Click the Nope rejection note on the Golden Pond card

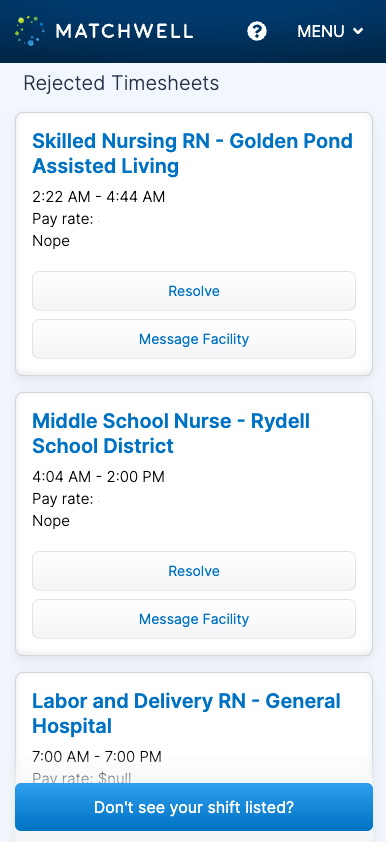[x=51, y=241]
